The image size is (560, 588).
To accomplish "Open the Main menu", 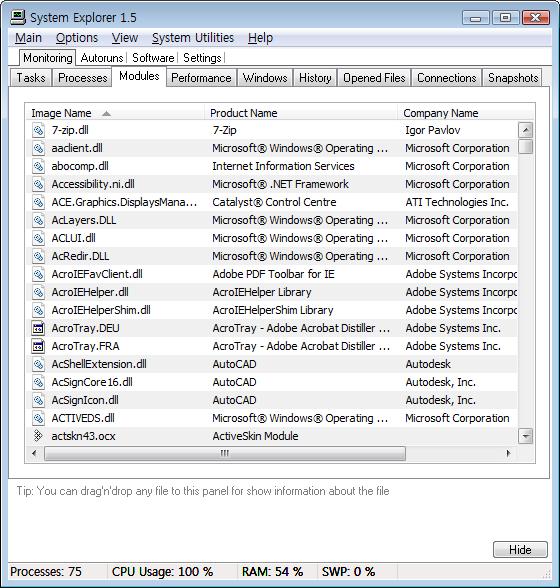I will pos(28,38).
